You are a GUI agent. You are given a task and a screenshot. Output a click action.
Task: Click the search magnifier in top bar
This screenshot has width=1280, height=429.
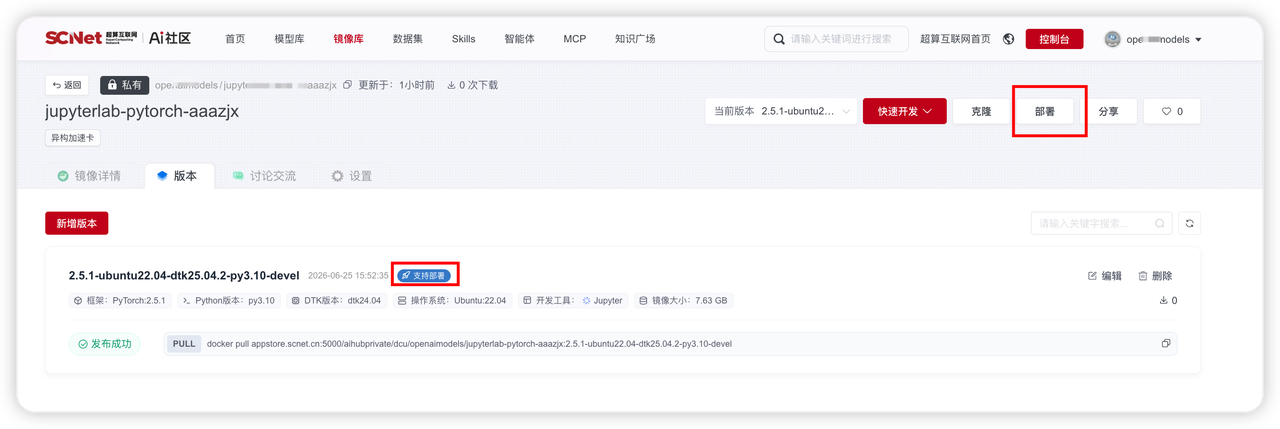779,39
